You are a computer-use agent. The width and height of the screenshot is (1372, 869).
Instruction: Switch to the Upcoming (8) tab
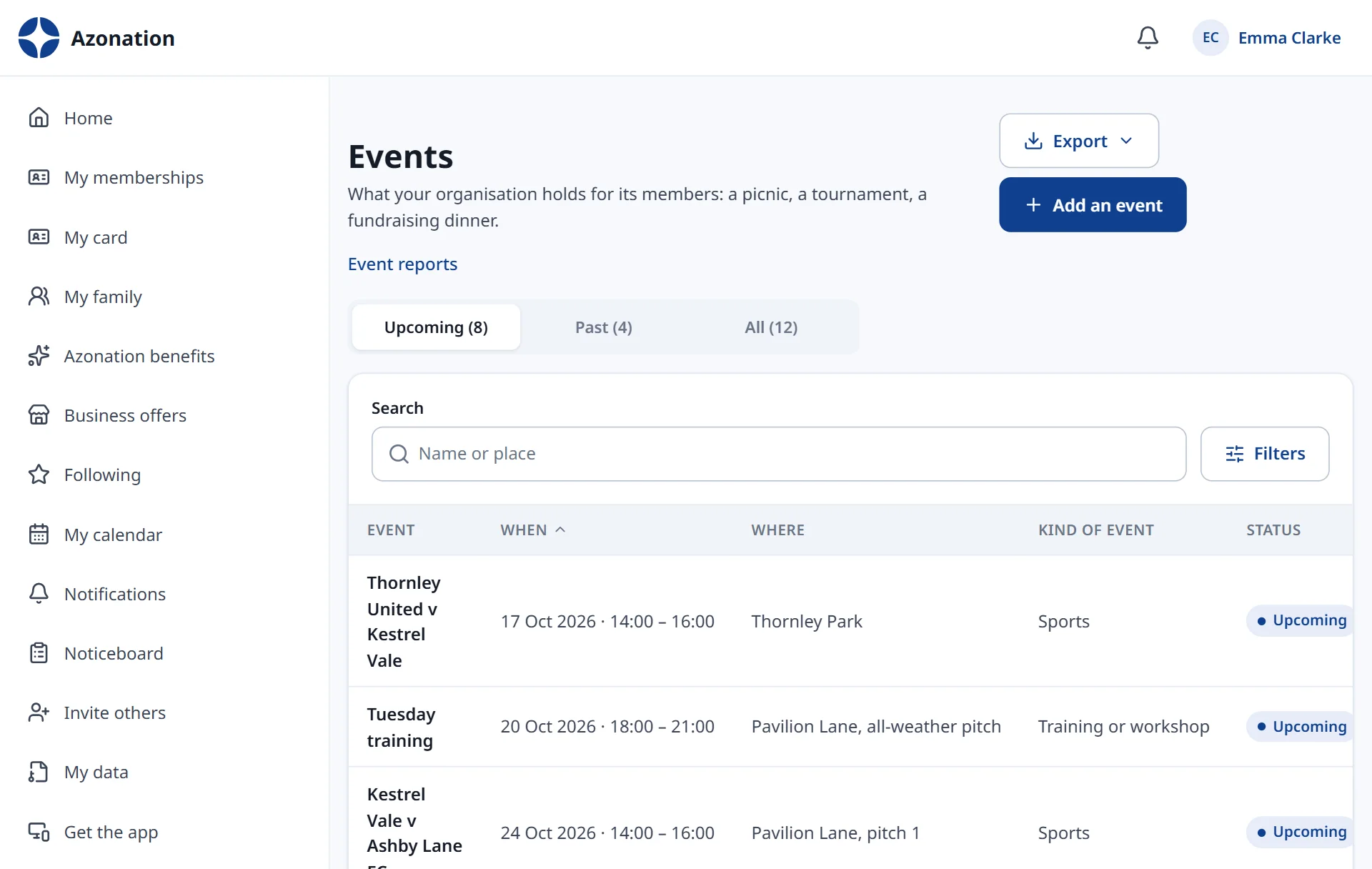click(436, 327)
